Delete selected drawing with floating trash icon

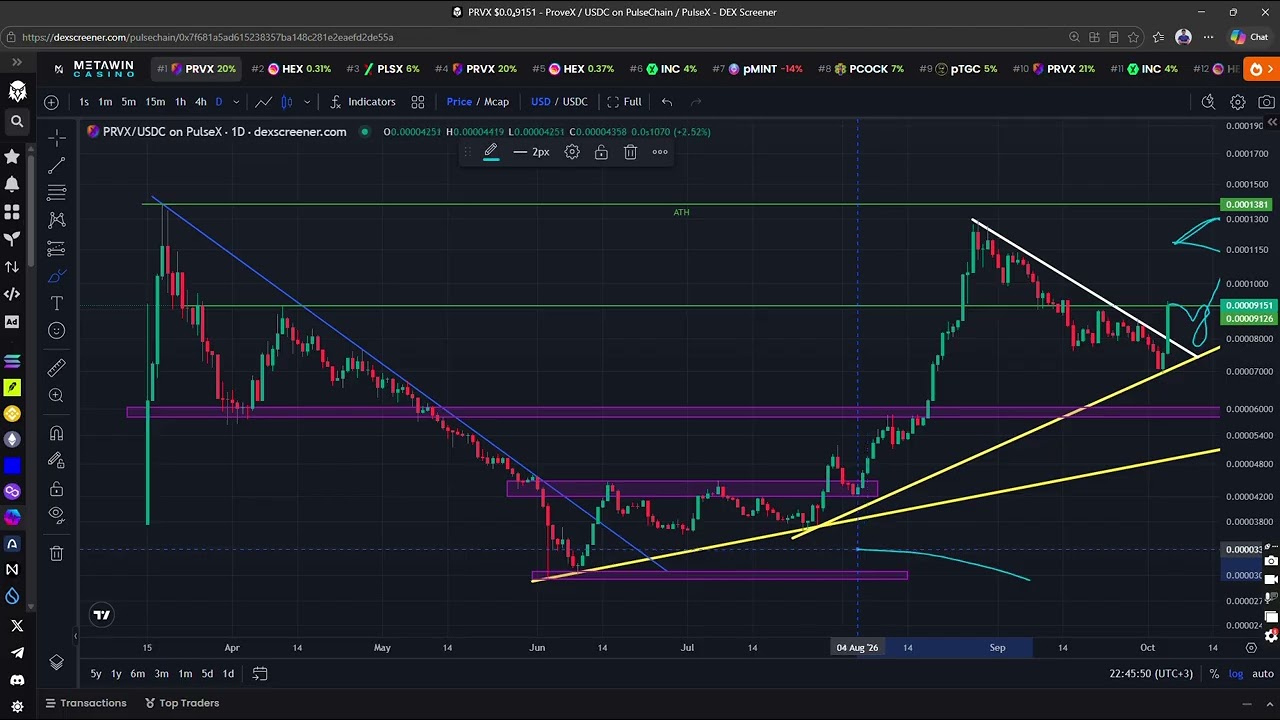(x=630, y=152)
